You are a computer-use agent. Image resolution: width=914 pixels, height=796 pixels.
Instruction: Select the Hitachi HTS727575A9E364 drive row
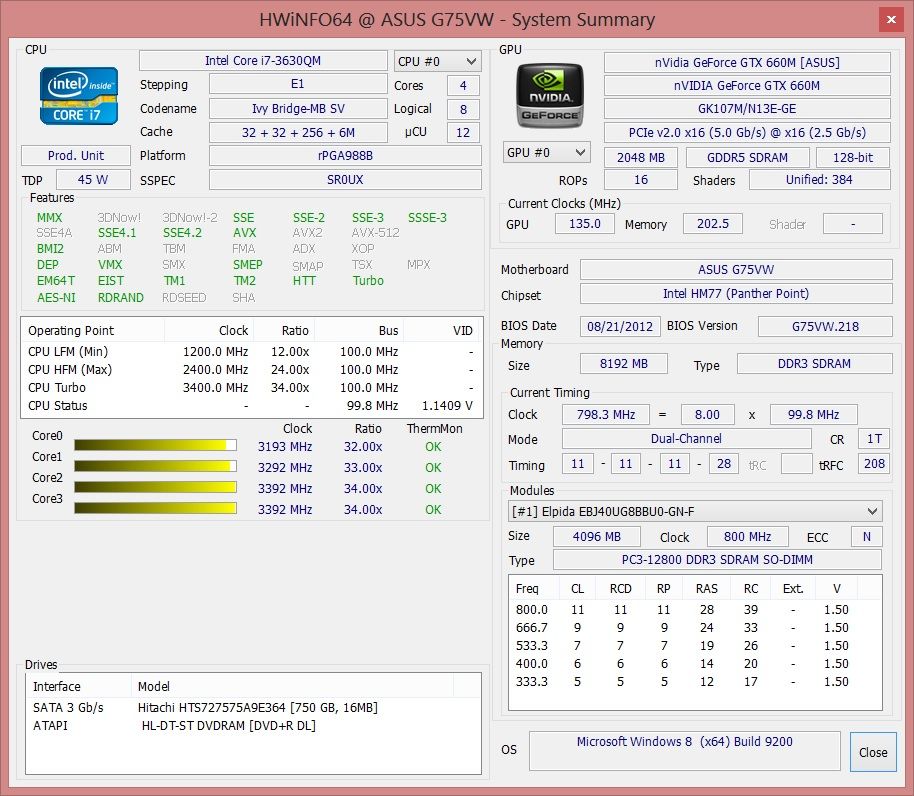point(253,707)
